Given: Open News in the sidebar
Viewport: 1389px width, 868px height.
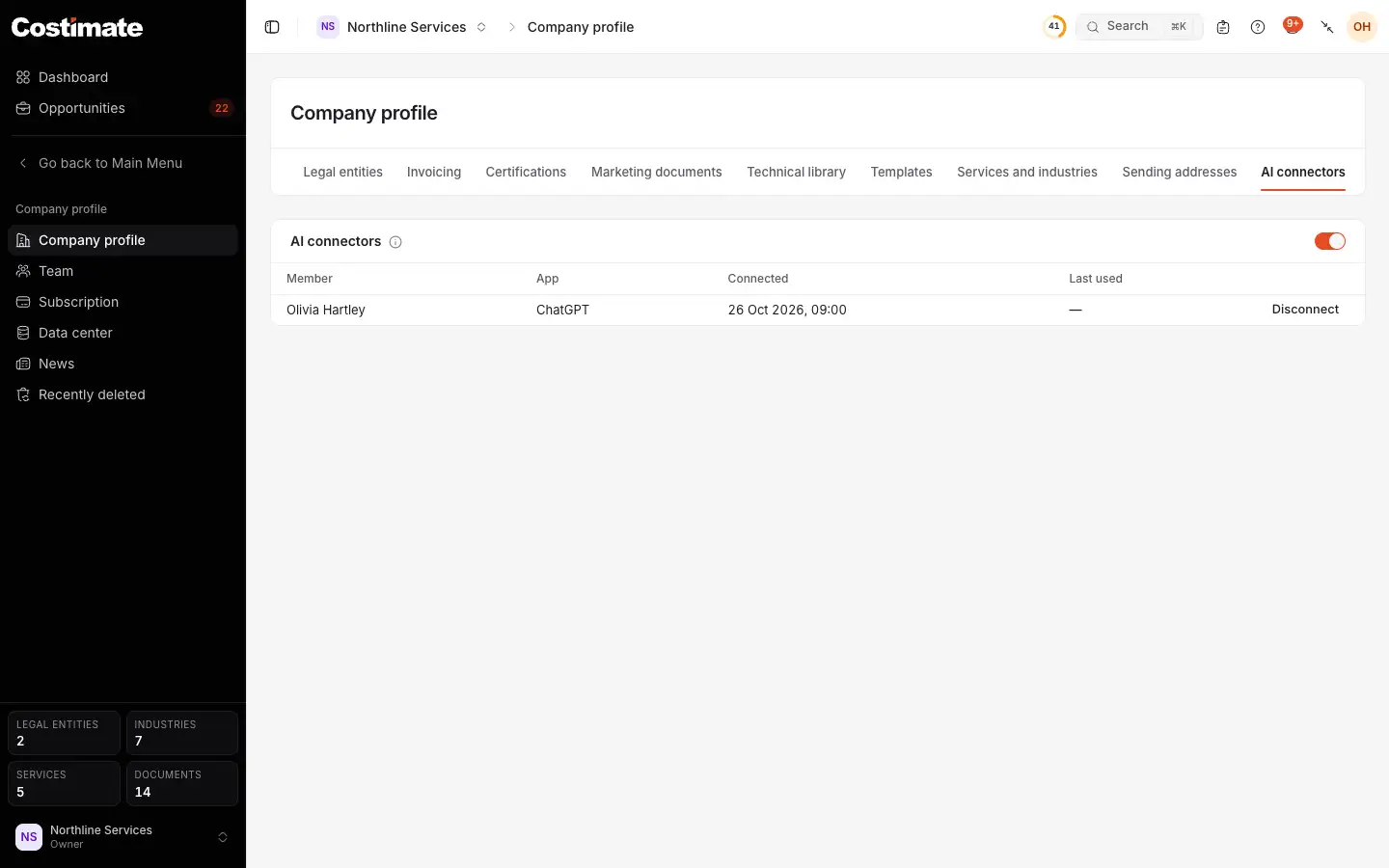Looking at the screenshot, I should pos(123,364).
